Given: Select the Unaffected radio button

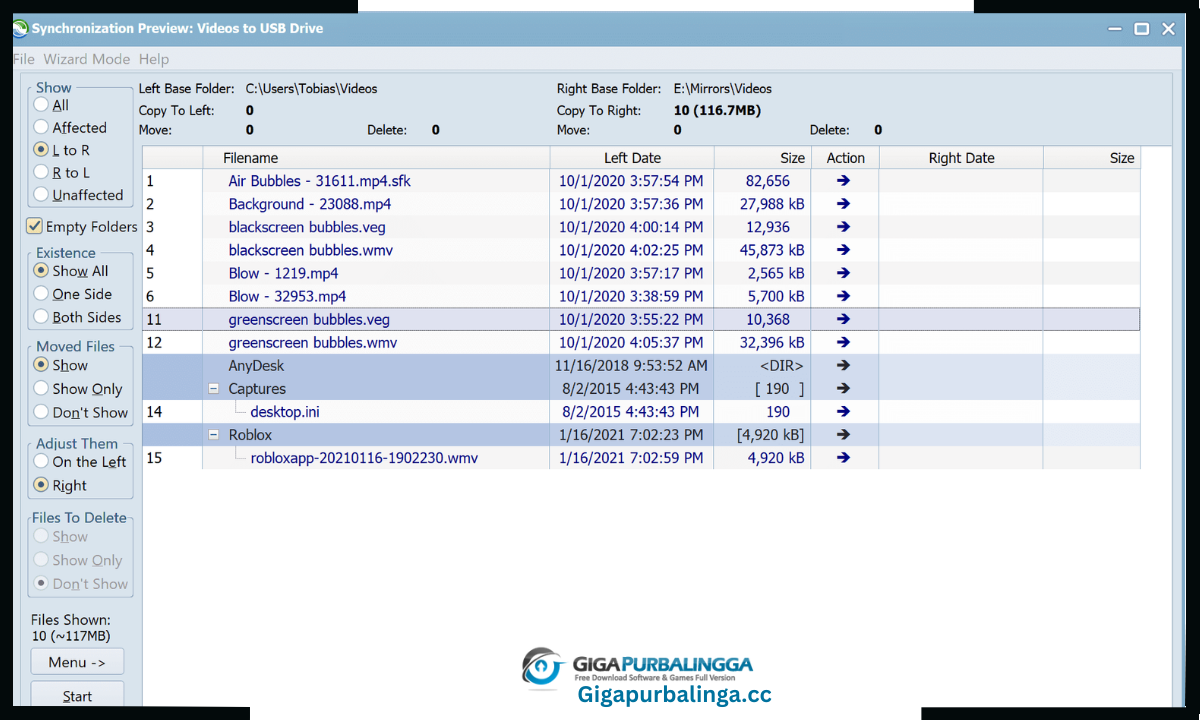Looking at the screenshot, I should (41, 195).
